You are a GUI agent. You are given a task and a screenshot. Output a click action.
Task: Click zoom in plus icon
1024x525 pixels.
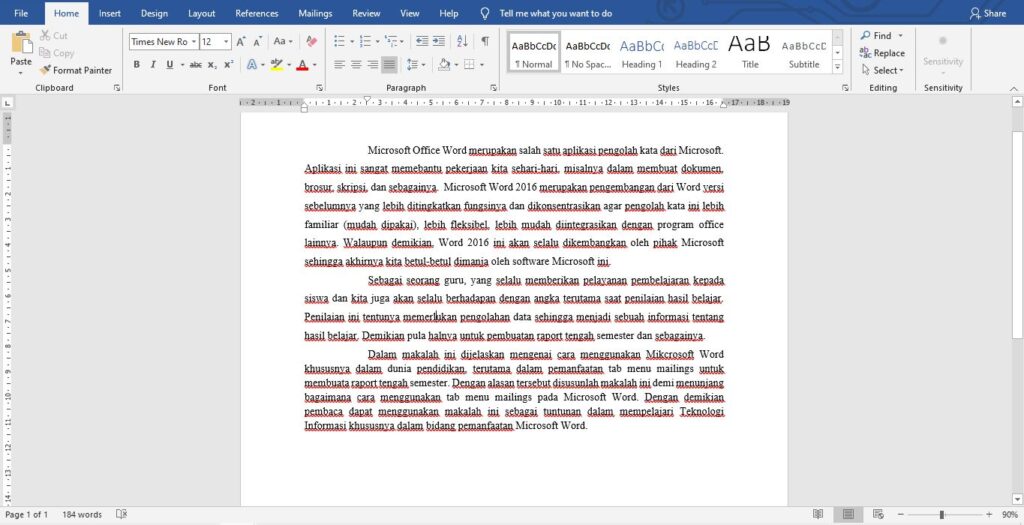(x=989, y=515)
